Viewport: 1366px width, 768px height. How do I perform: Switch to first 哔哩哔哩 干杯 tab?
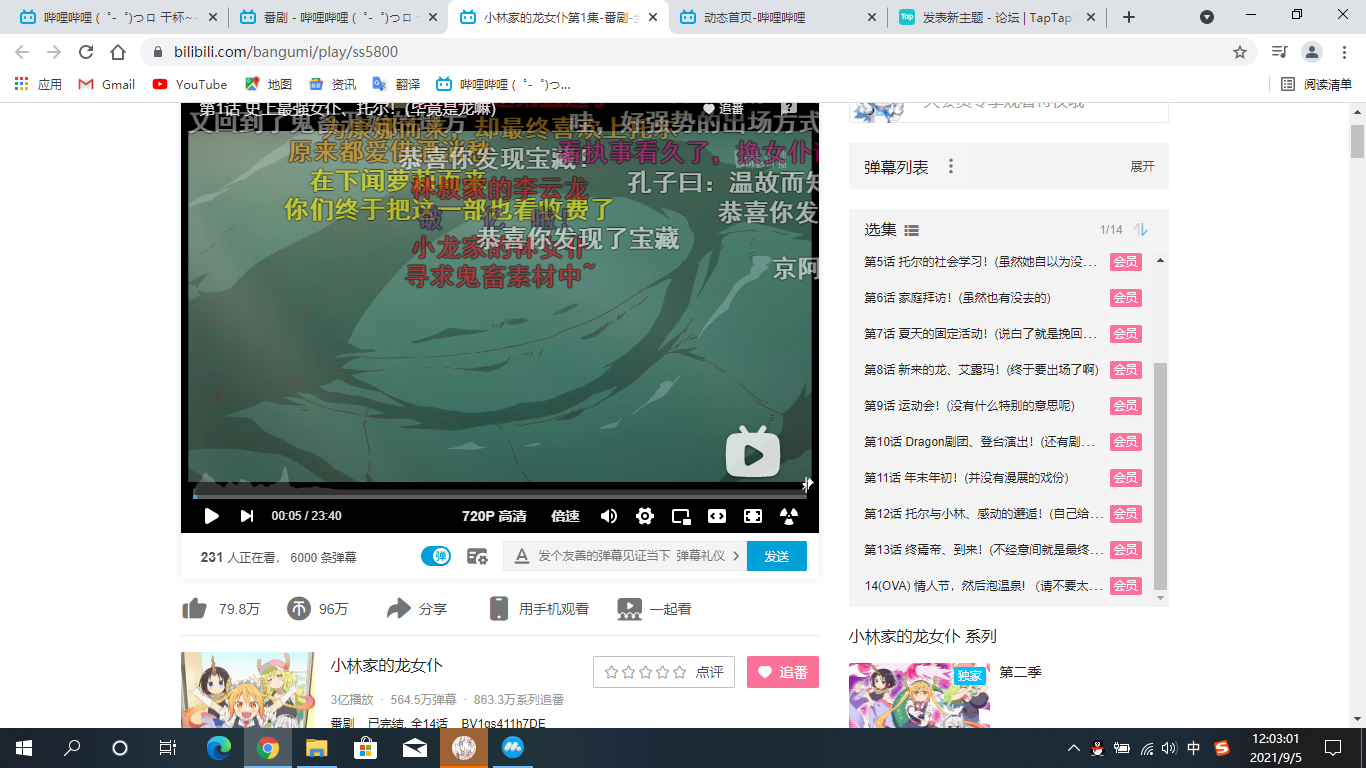pyautogui.click(x=120, y=17)
